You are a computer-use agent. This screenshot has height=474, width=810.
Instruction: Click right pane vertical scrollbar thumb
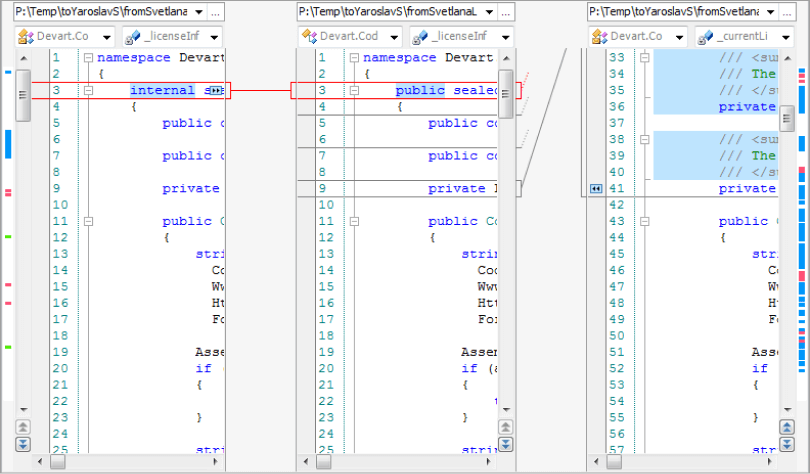[787, 119]
